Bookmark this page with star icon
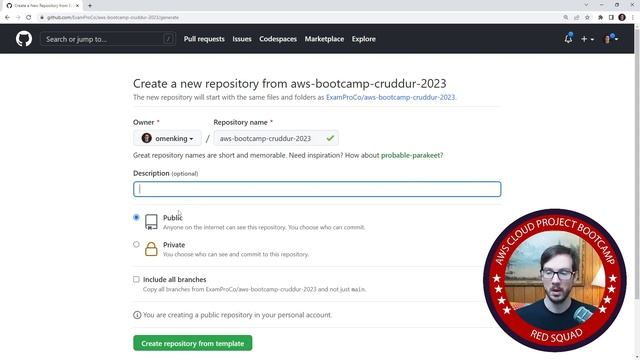The image size is (640, 360). pos(587,18)
